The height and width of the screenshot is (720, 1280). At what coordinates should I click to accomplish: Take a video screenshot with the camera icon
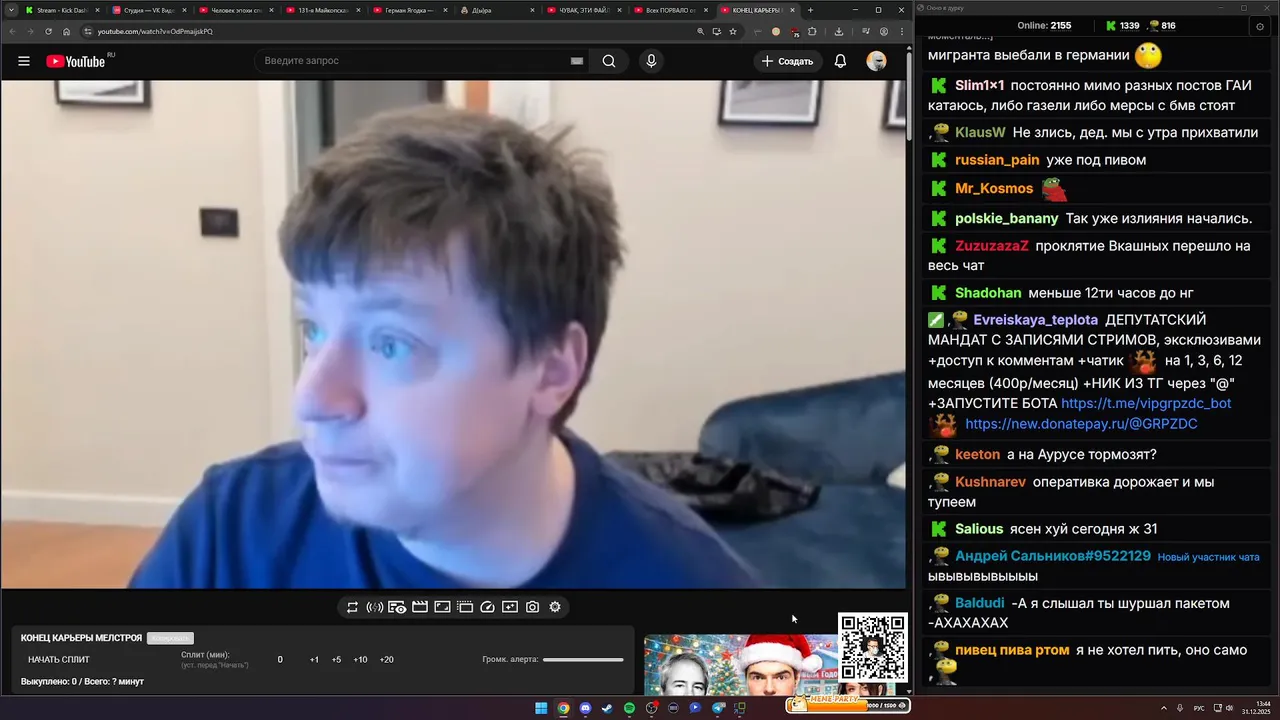(533, 607)
